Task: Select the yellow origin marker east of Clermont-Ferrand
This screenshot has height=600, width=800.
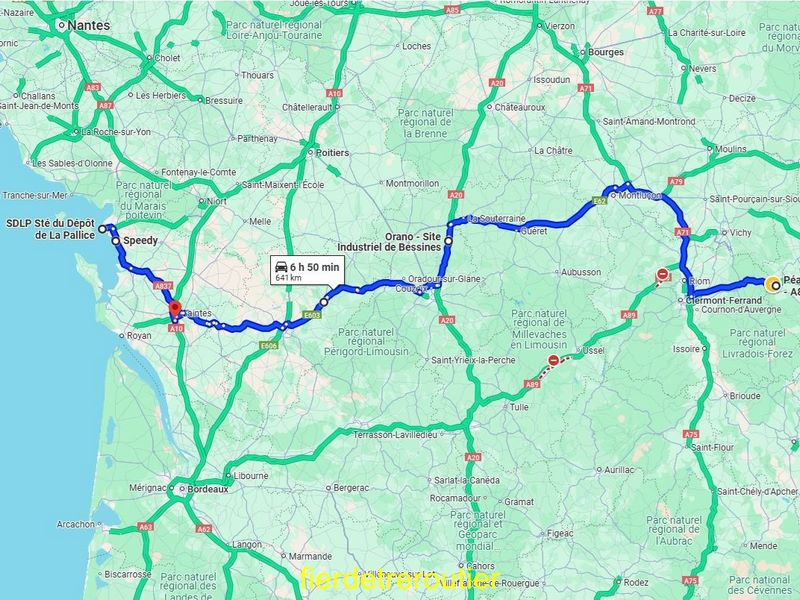Action: [x=774, y=285]
